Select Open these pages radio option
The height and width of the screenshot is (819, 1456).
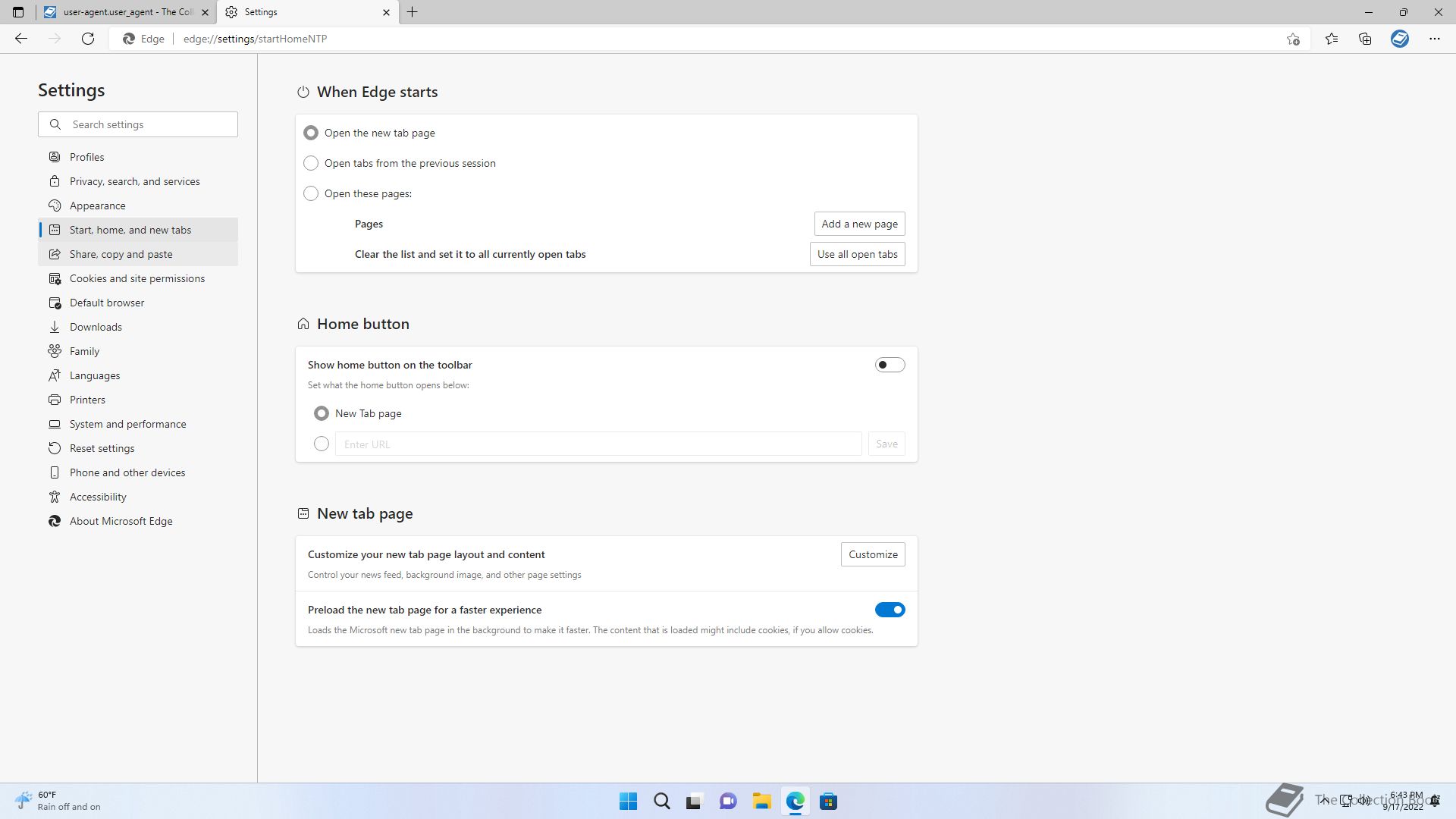[311, 193]
